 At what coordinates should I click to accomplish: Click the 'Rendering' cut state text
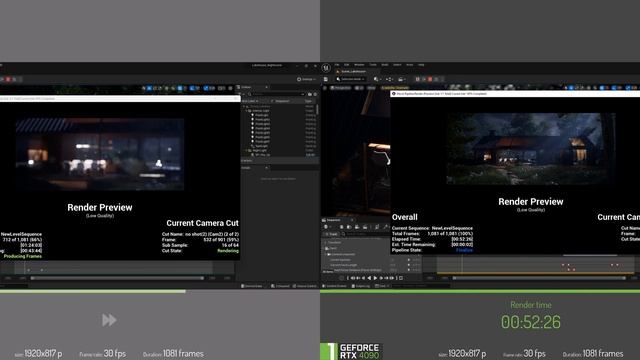[228, 251]
